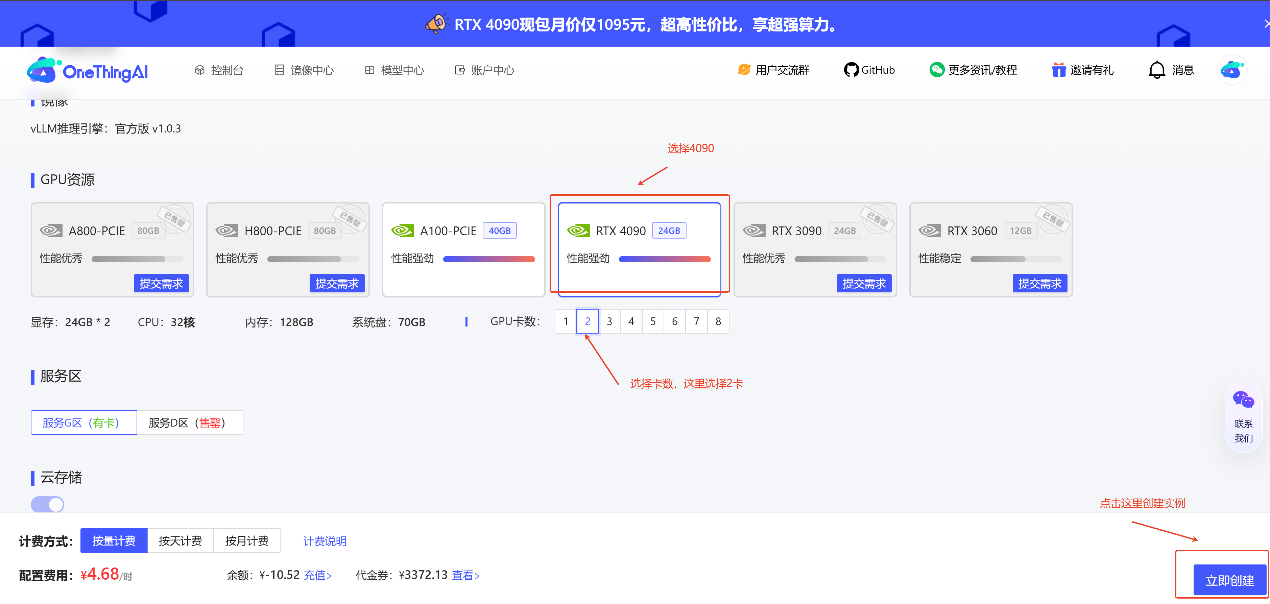Go to 账户中心 in navigation

coord(484,71)
